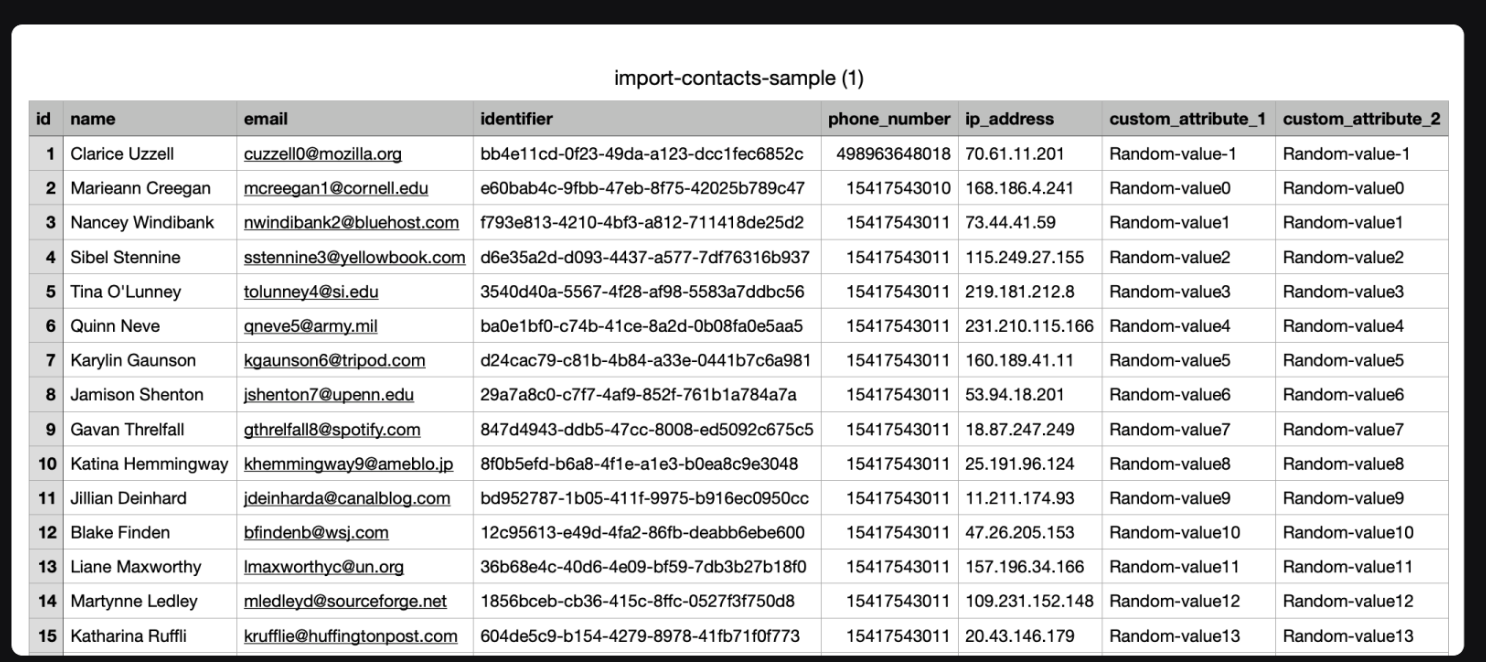Select the IP address cell 231.210.115.166

click(1029, 326)
